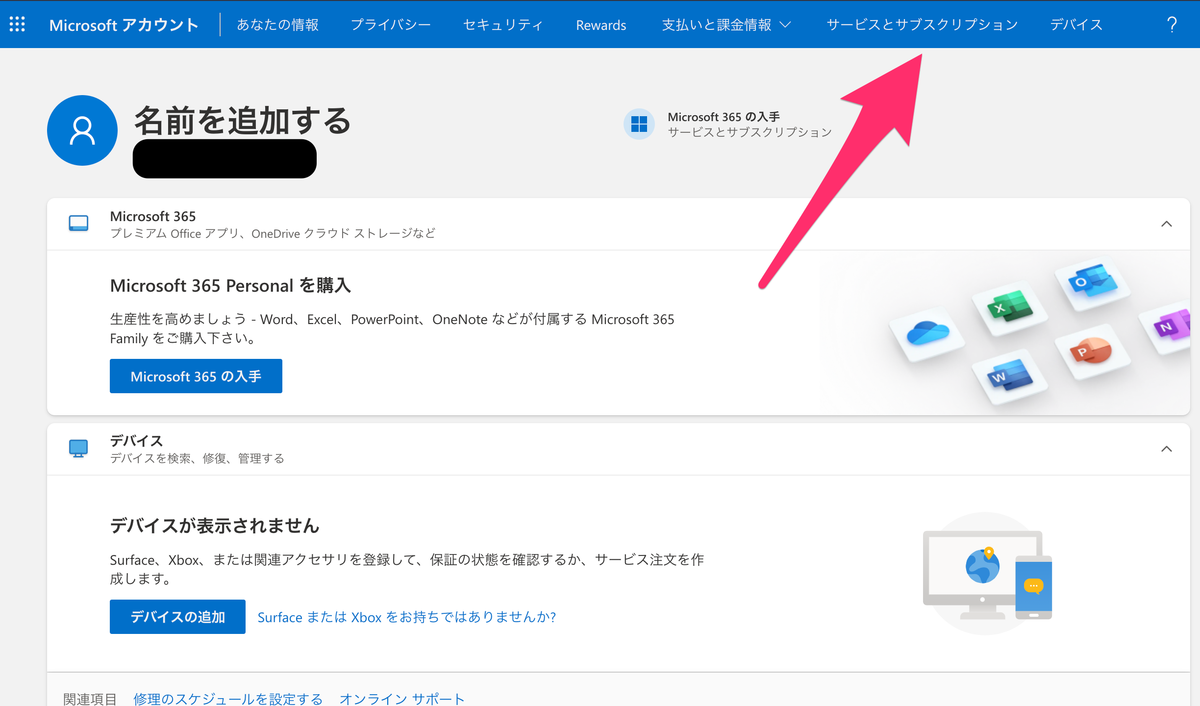1200x706 pixels.
Task: Click the デバイスの追加 button
Action: (x=178, y=617)
